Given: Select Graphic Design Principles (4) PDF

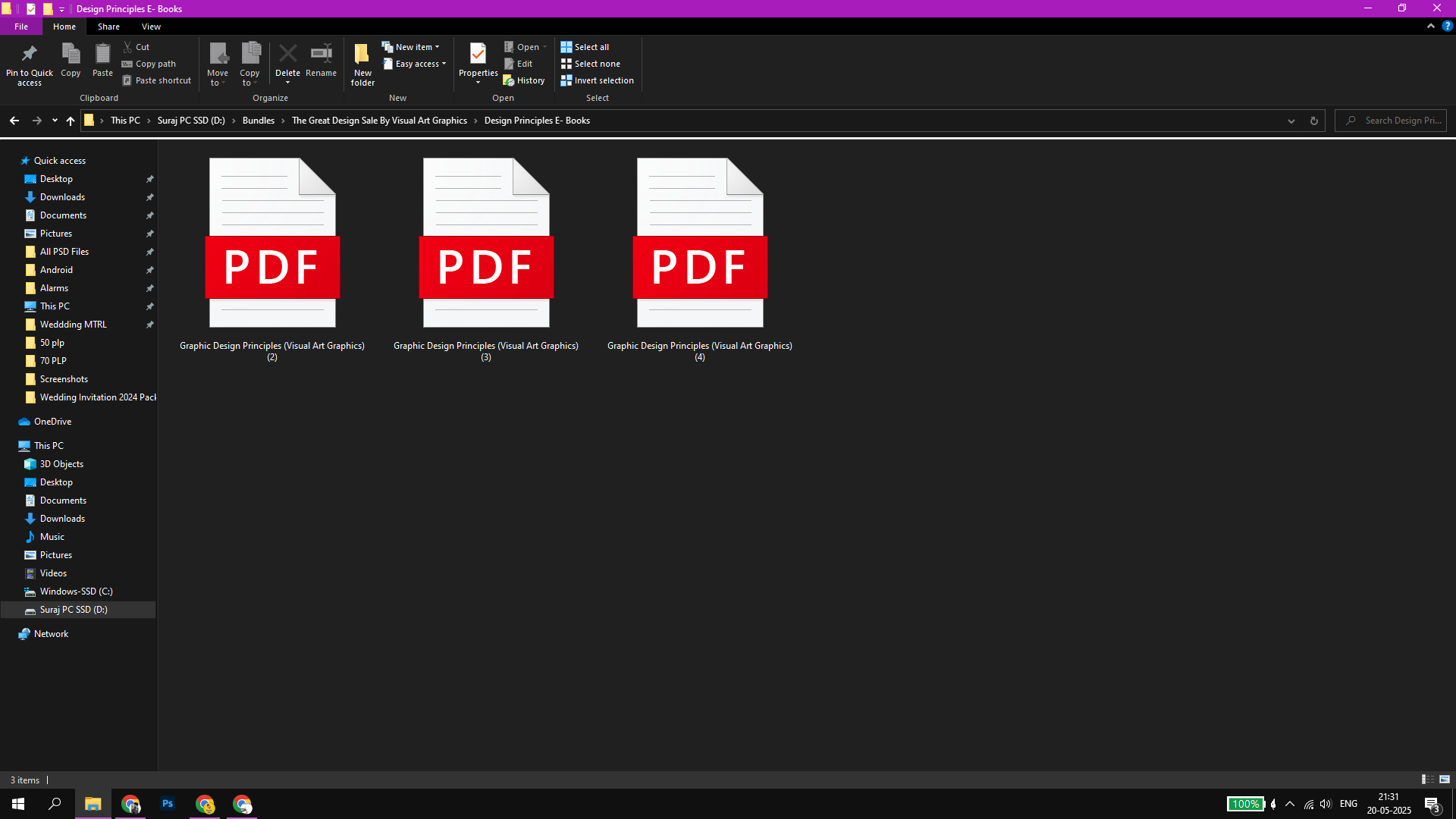Looking at the screenshot, I should pos(700,259).
